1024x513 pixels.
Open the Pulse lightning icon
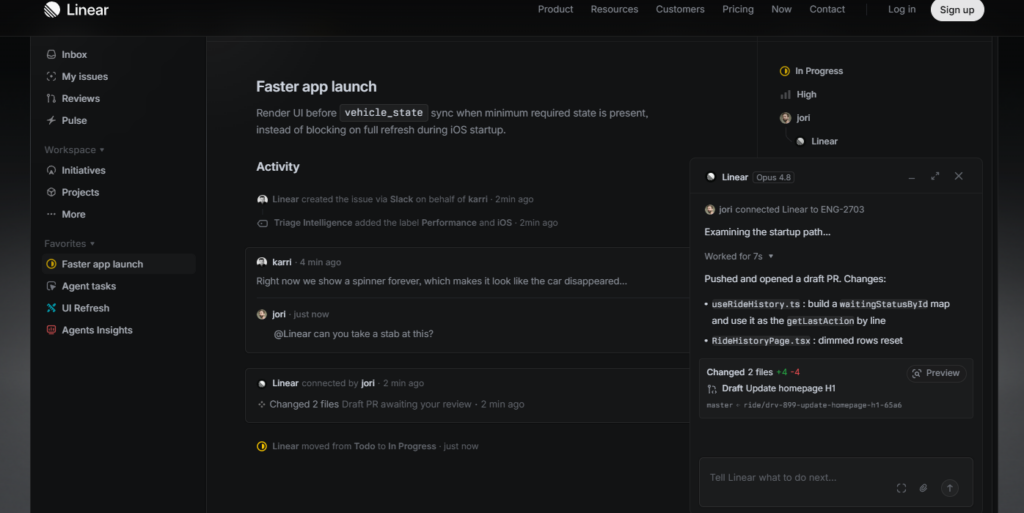pyautogui.click(x=51, y=120)
